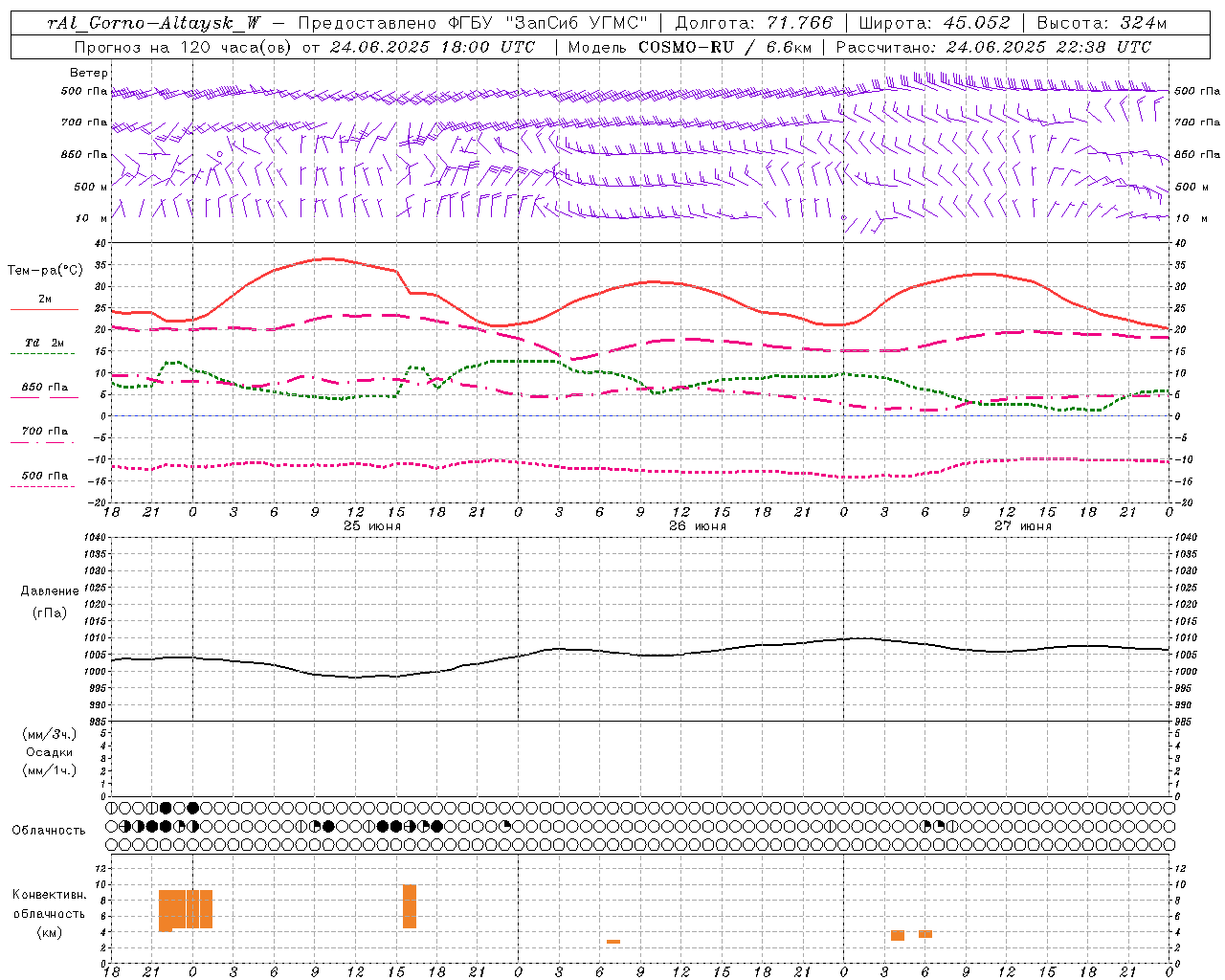
Task: Click the station title rAl_Gorno-Altaysk_W
Action: pyautogui.click(x=154, y=23)
